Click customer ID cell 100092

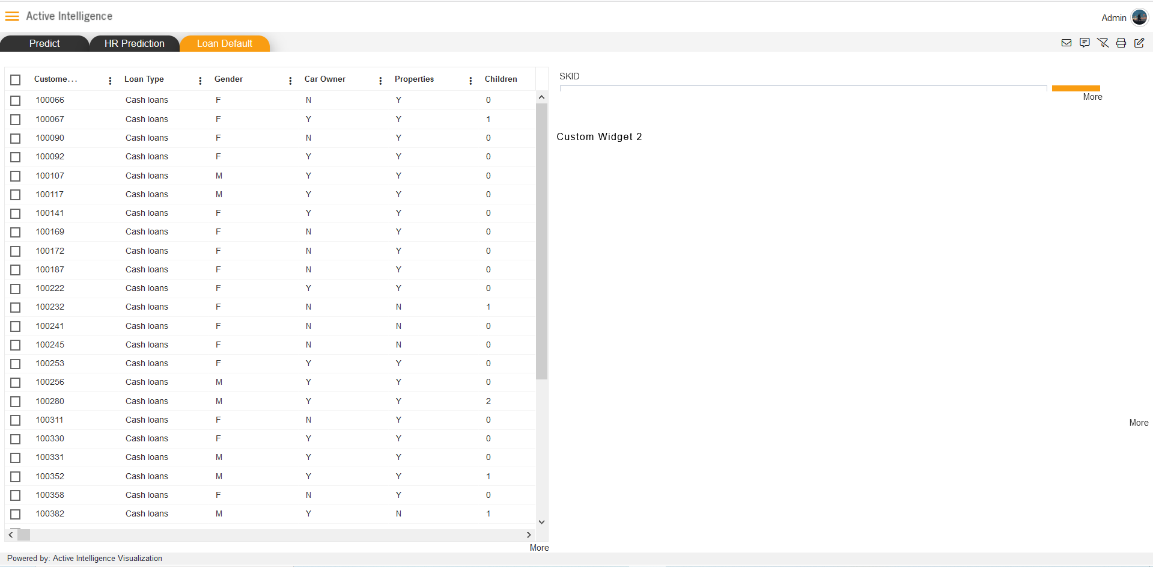pos(50,157)
